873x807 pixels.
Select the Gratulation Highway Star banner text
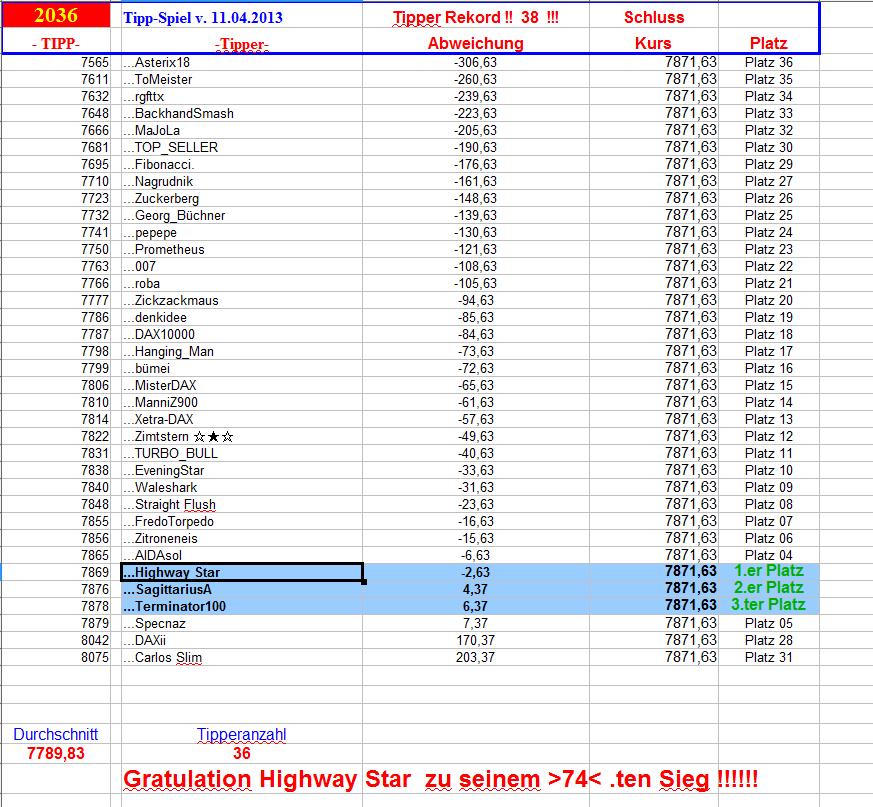tap(440, 779)
